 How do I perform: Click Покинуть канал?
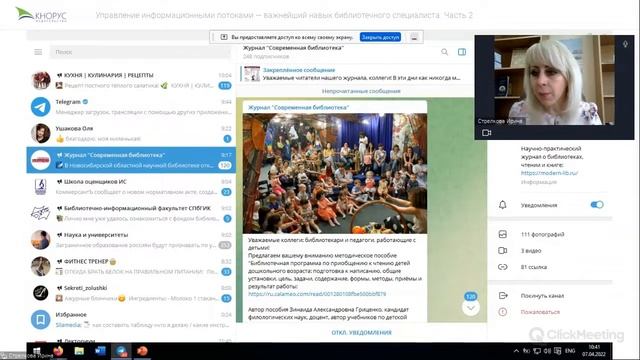pos(542,296)
